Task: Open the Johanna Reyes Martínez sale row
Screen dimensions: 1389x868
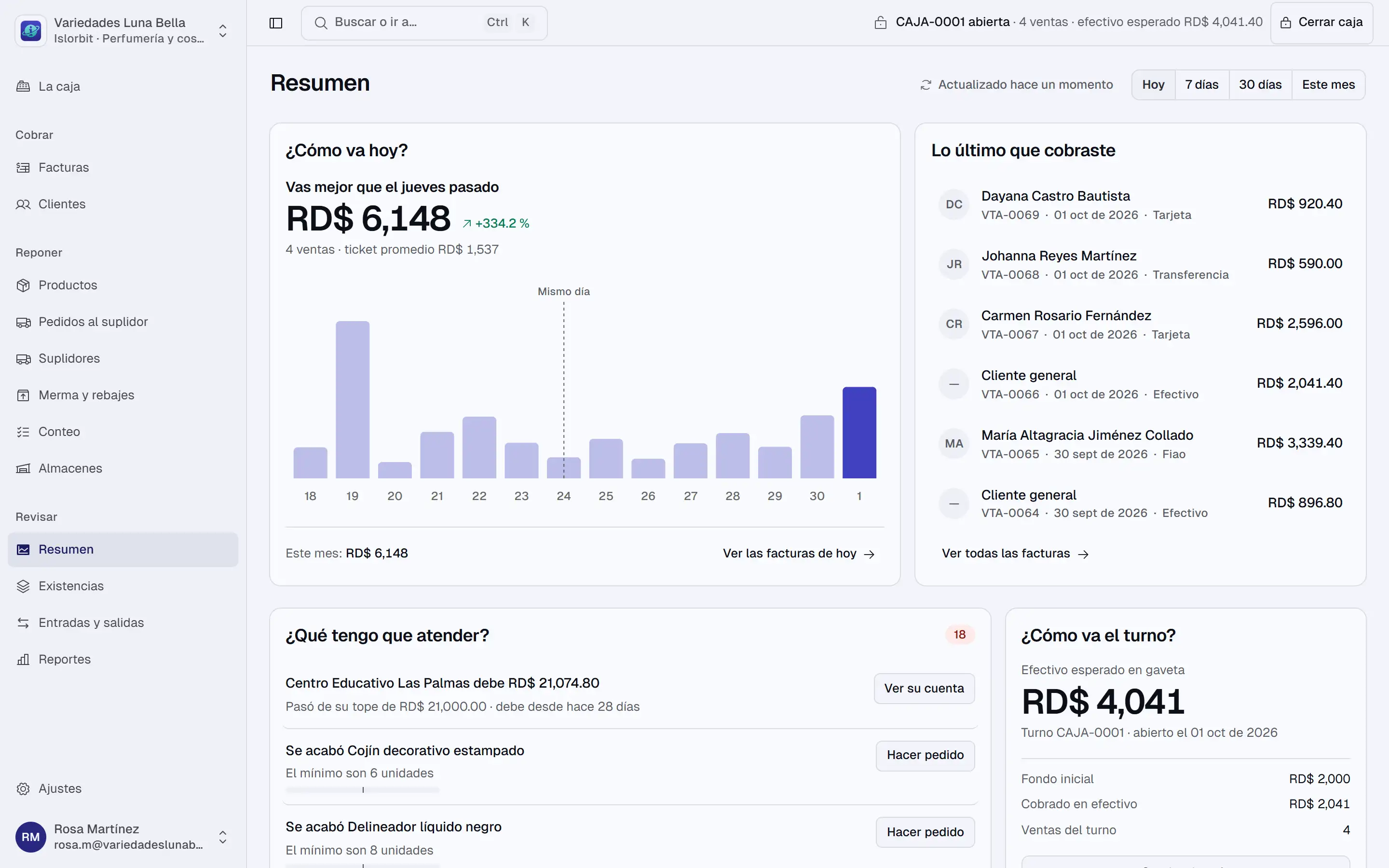Action: click(x=1140, y=264)
